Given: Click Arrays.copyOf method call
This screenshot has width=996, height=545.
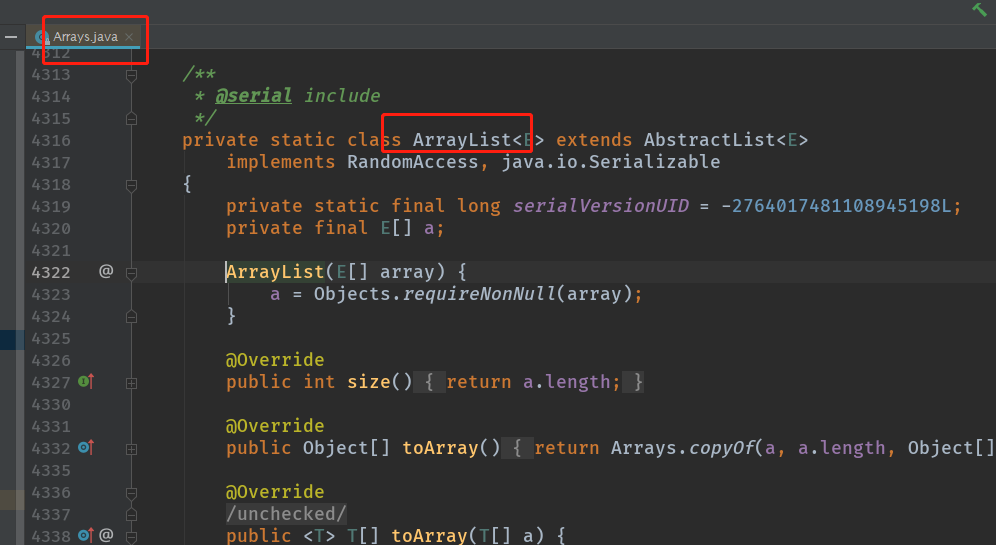Looking at the screenshot, I should point(683,448).
